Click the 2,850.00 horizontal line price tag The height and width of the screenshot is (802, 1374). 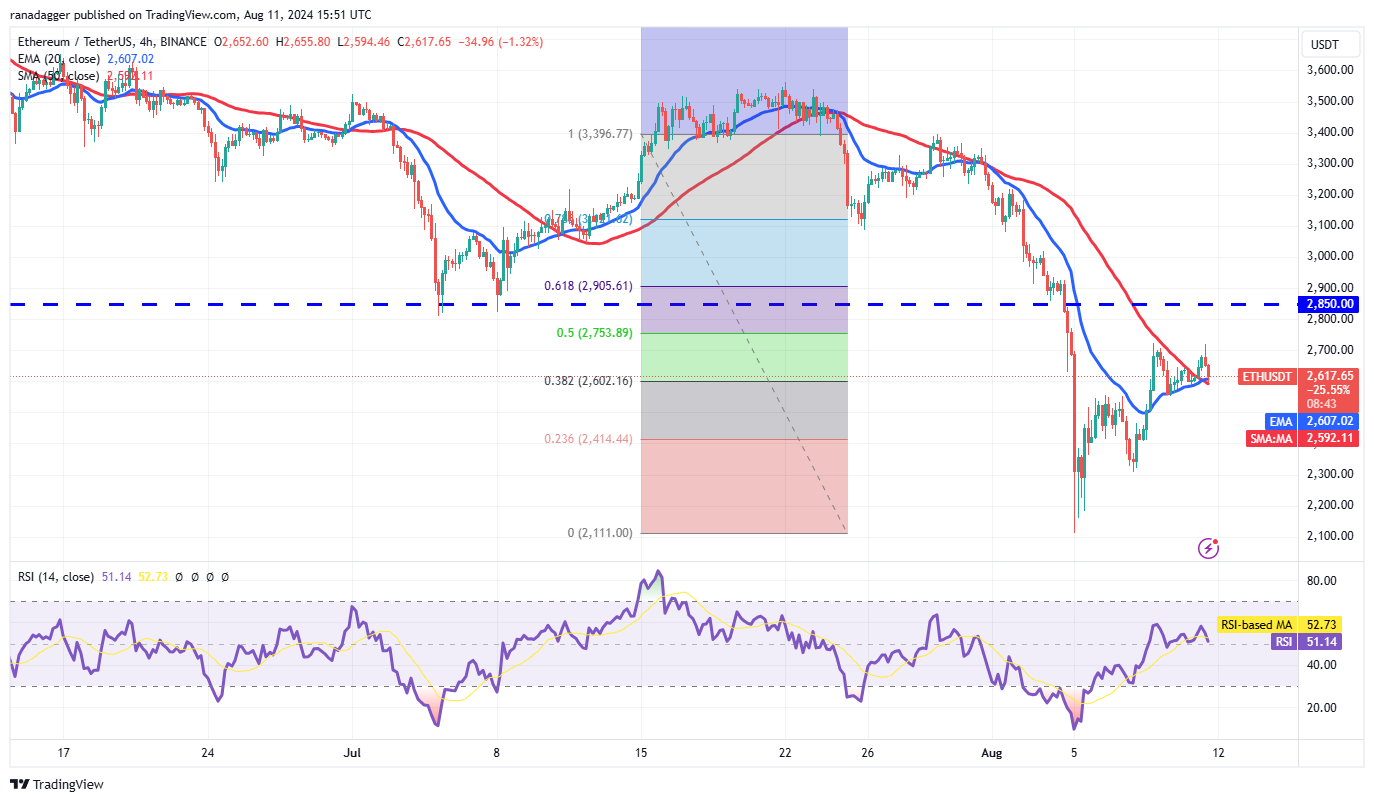(1330, 304)
